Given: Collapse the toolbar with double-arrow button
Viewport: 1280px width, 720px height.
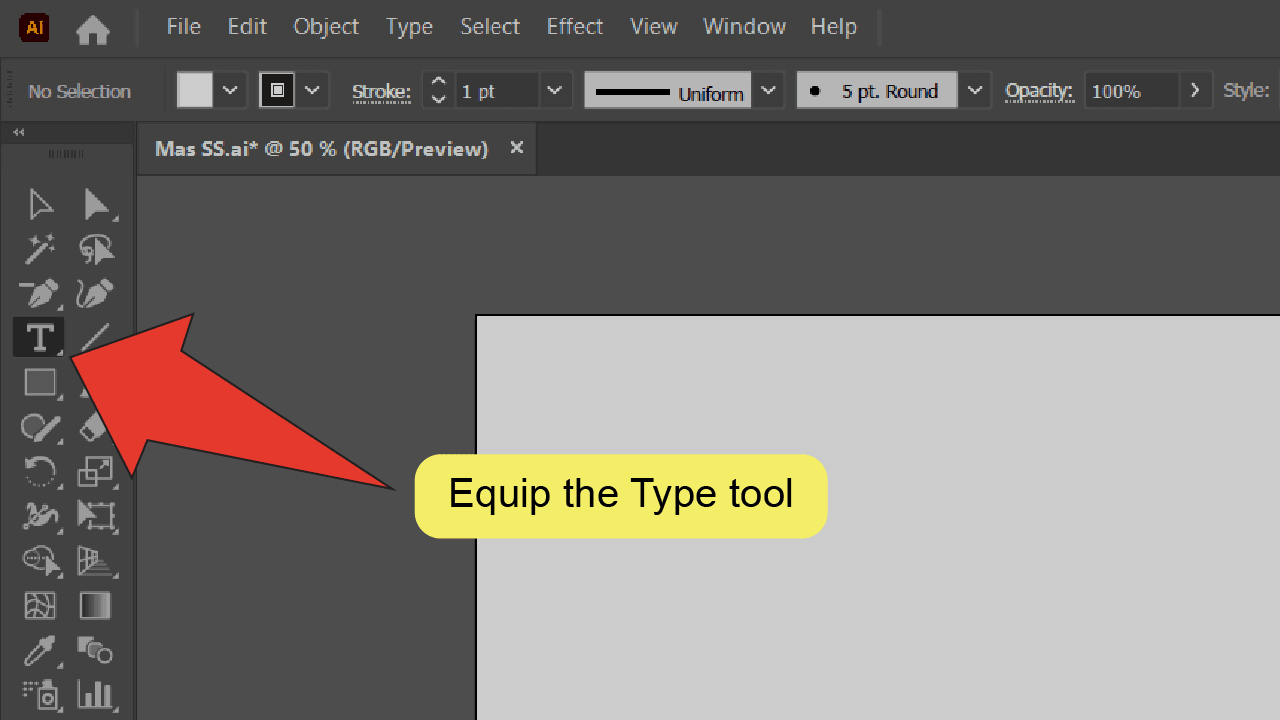Looking at the screenshot, I should point(18,132).
